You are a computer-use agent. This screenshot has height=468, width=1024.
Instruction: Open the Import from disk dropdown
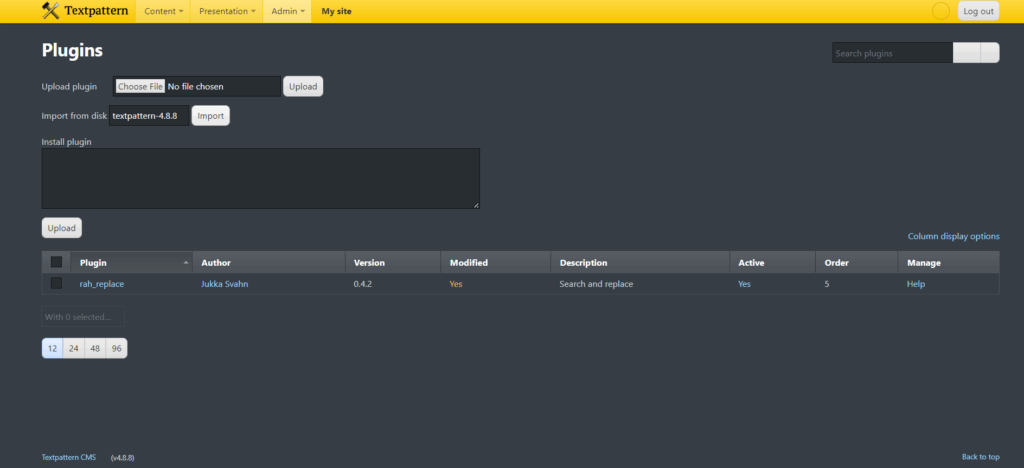149,116
